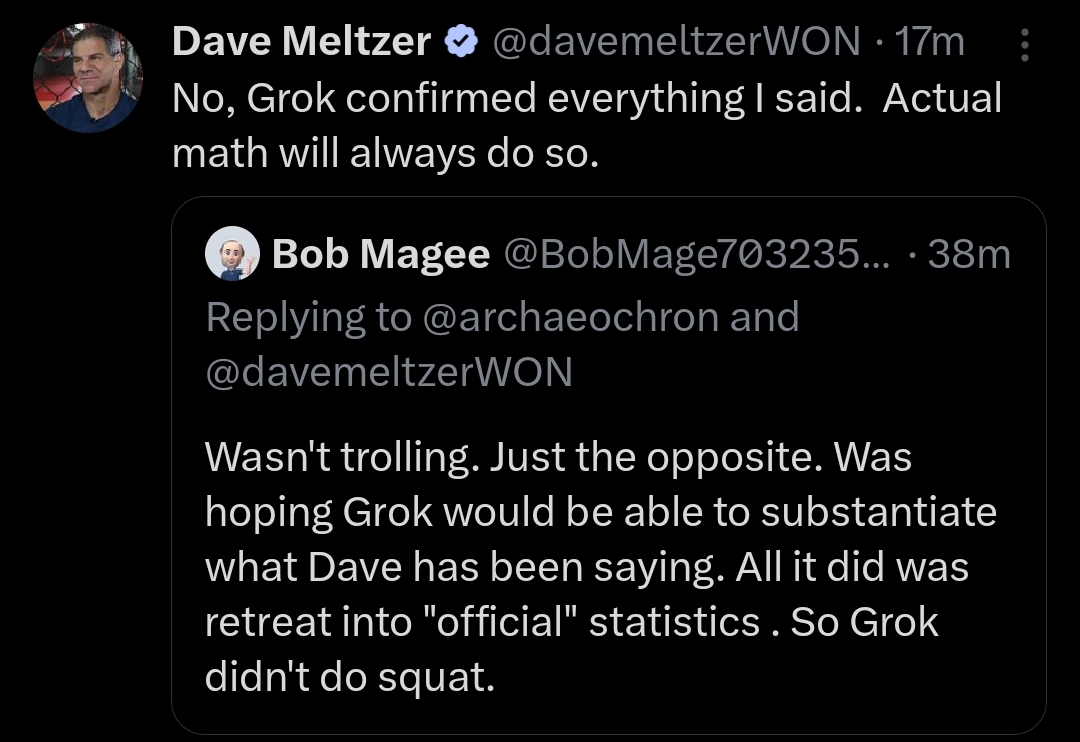Click the "Replying to" label text
The width and height of the screenshot is (1080, 742).
308,317
